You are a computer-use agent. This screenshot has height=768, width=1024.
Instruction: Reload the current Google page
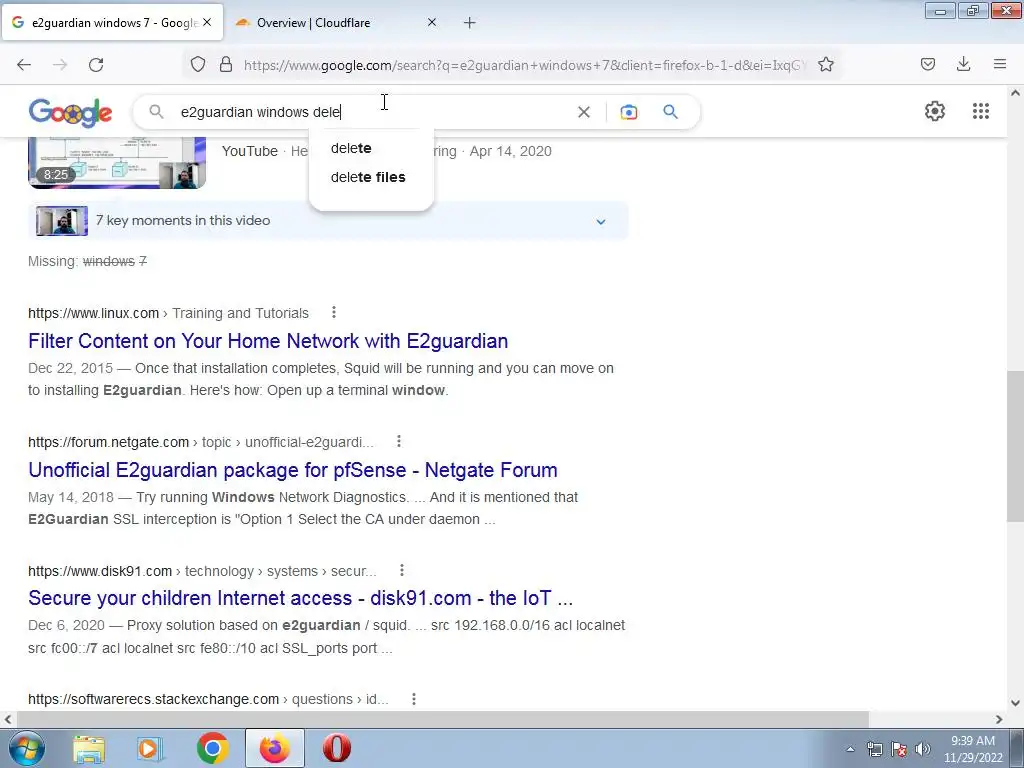96,65
